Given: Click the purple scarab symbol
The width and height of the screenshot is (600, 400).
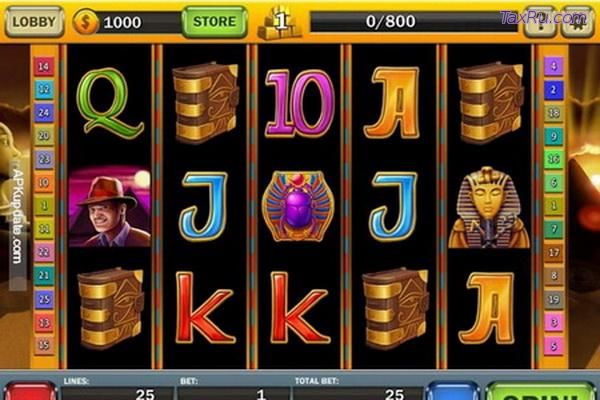Looking at the screenshot, I should pos(298,206).
